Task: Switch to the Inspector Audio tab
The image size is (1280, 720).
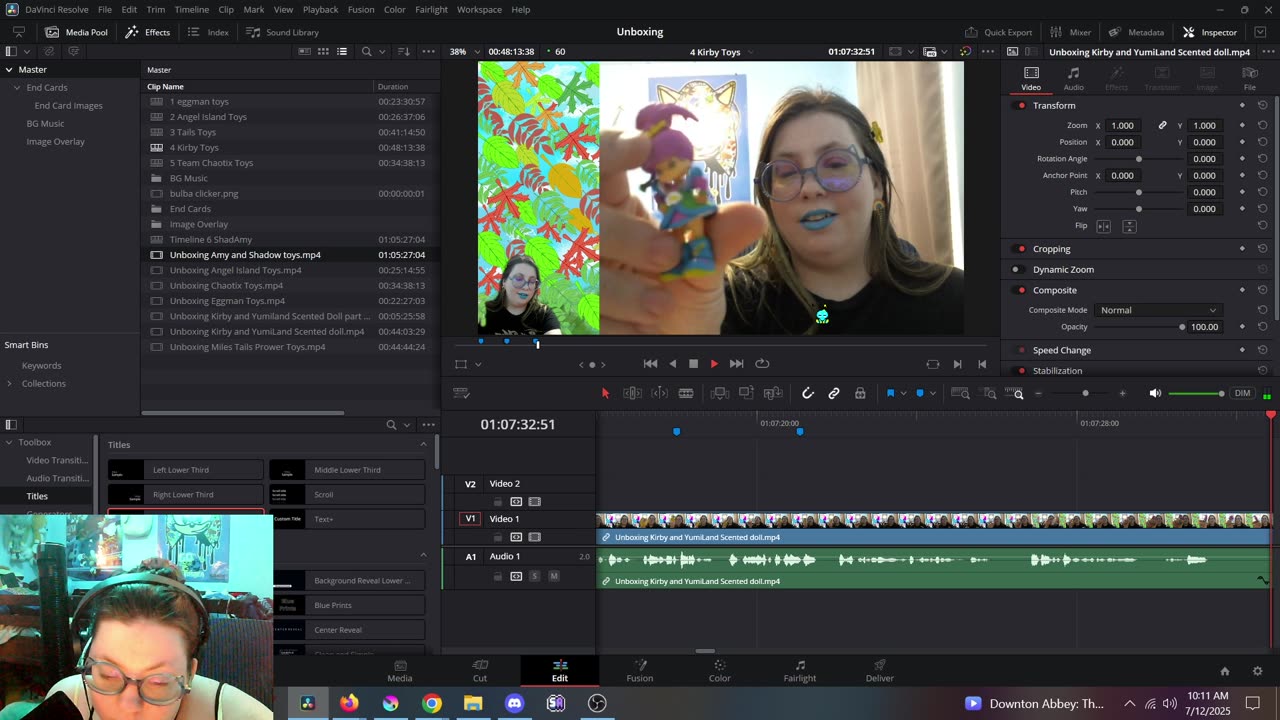Action: 1073,78
